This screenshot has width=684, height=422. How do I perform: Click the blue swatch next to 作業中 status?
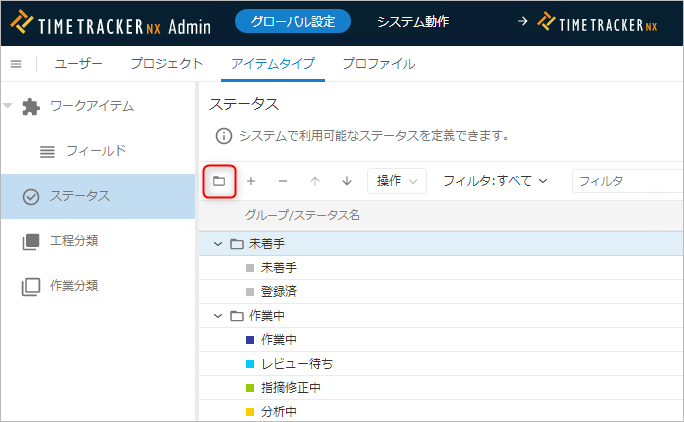(x=250, y=340)
